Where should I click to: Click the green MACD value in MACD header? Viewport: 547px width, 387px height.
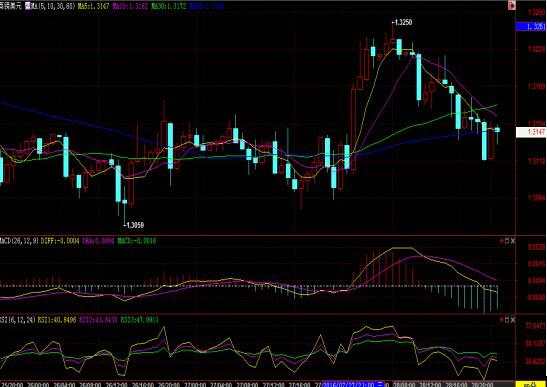tap(137, 241)
